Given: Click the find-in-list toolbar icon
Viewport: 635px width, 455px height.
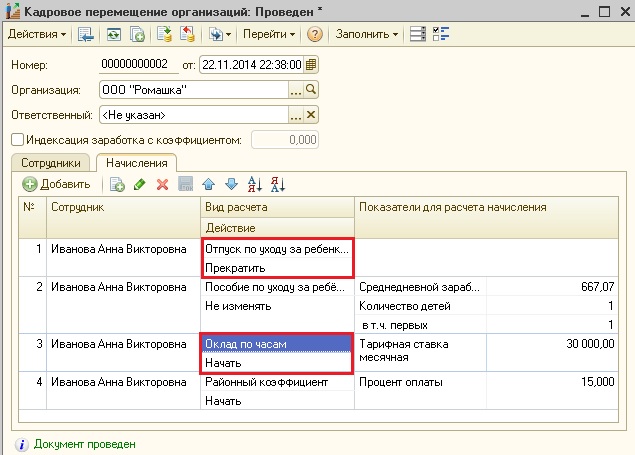Looking at the screenshot, I should point(85,34).
